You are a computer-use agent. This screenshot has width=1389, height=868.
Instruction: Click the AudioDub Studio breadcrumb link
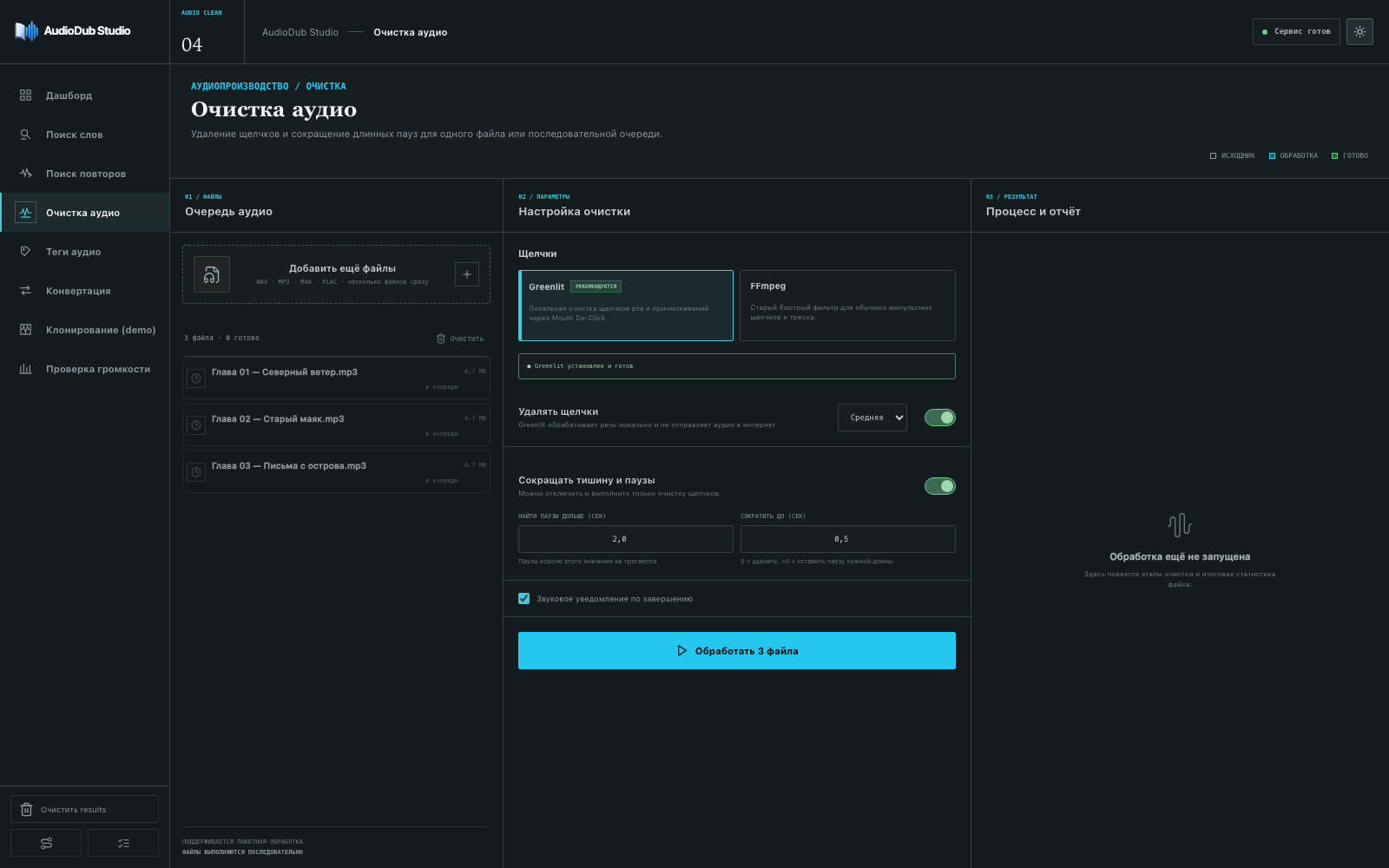click(300, 32)
